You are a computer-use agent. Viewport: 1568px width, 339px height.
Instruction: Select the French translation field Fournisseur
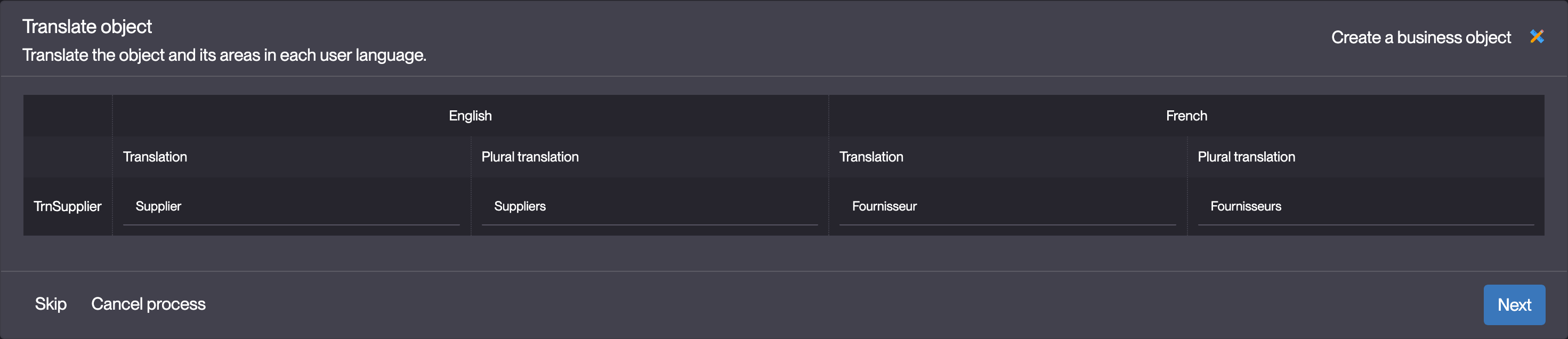[1007, 206]
